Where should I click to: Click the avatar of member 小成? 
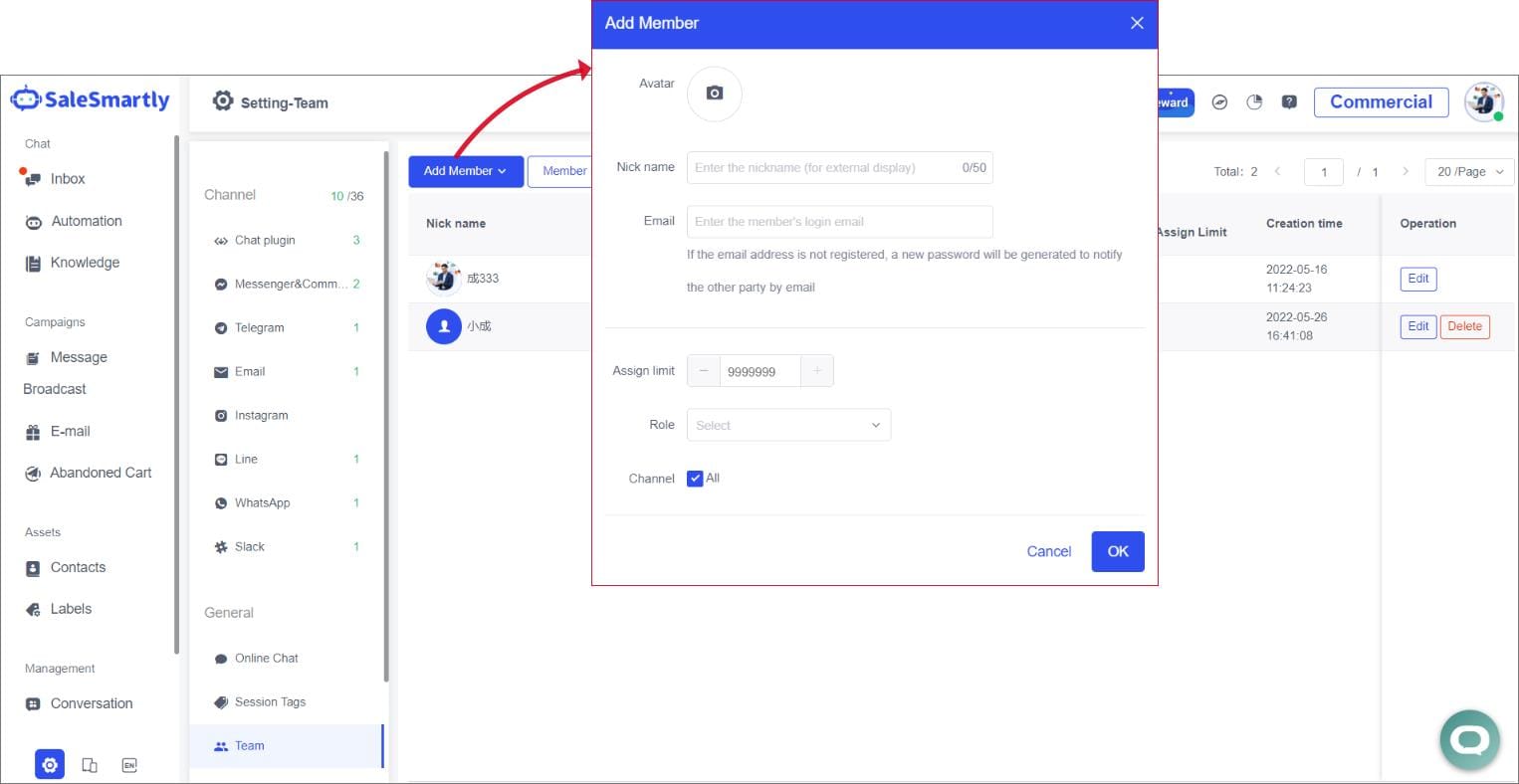[x=443, y=325]
